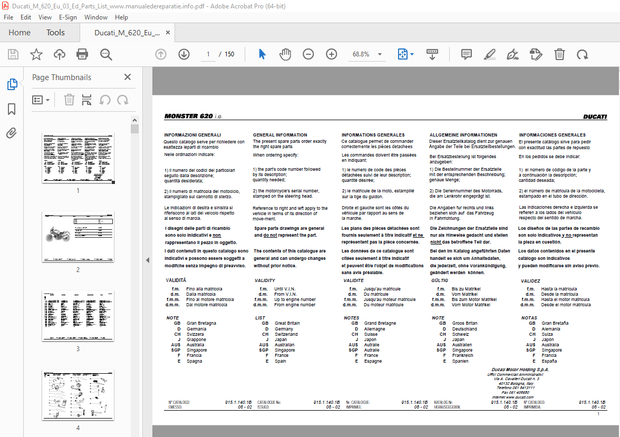
Task: Select page 3 thumbnail
Action: (x=78, y=316)
